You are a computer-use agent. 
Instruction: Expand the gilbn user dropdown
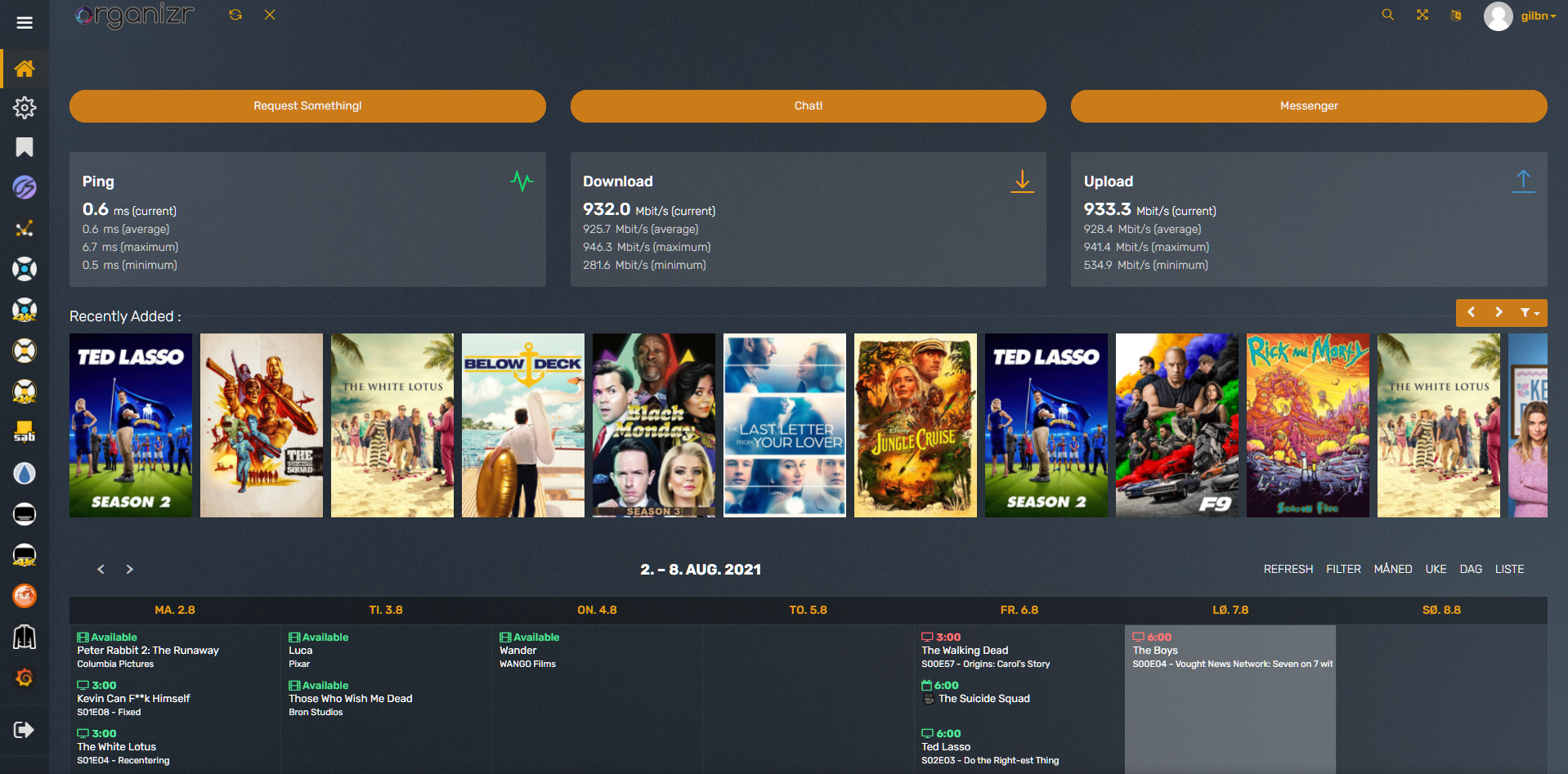click(1538, 16)
